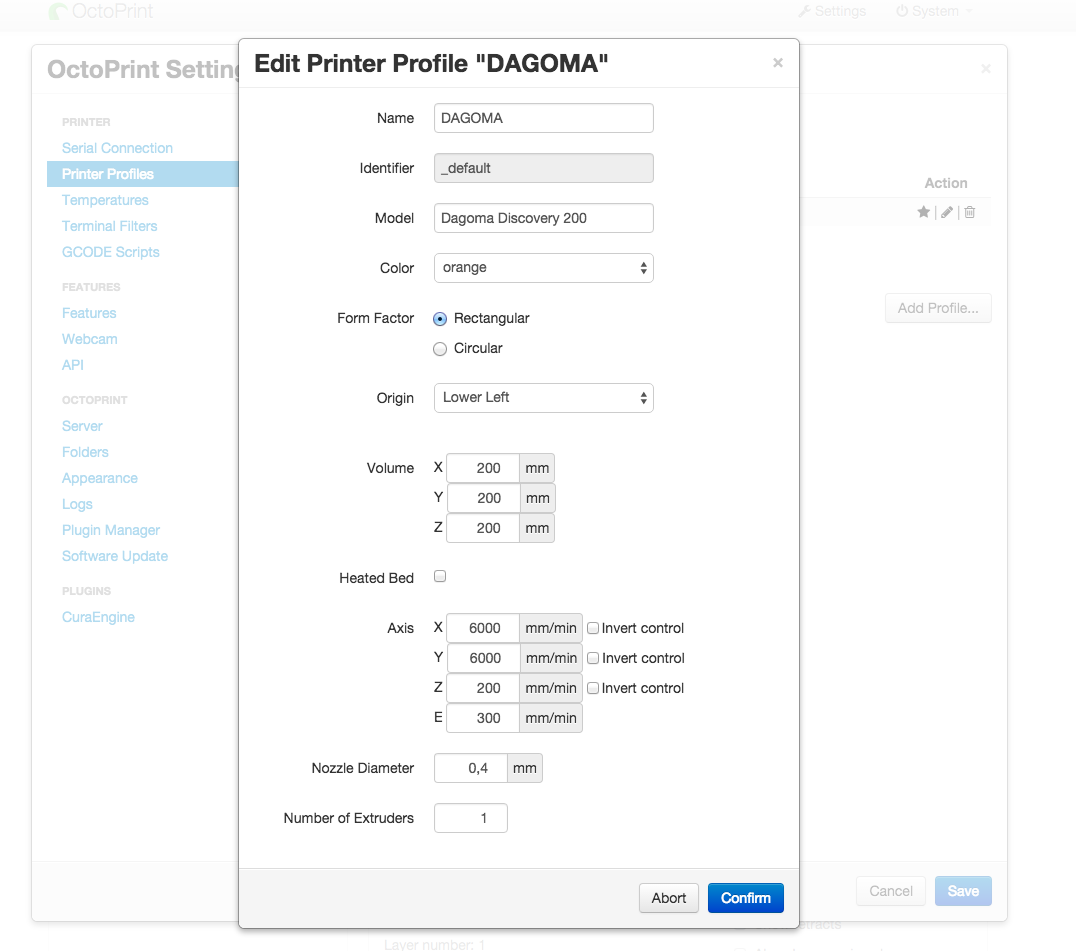Click the Model field with Dagoma Discovery 200
Screen dimensions: 1076x951
(x=543, y=218)
